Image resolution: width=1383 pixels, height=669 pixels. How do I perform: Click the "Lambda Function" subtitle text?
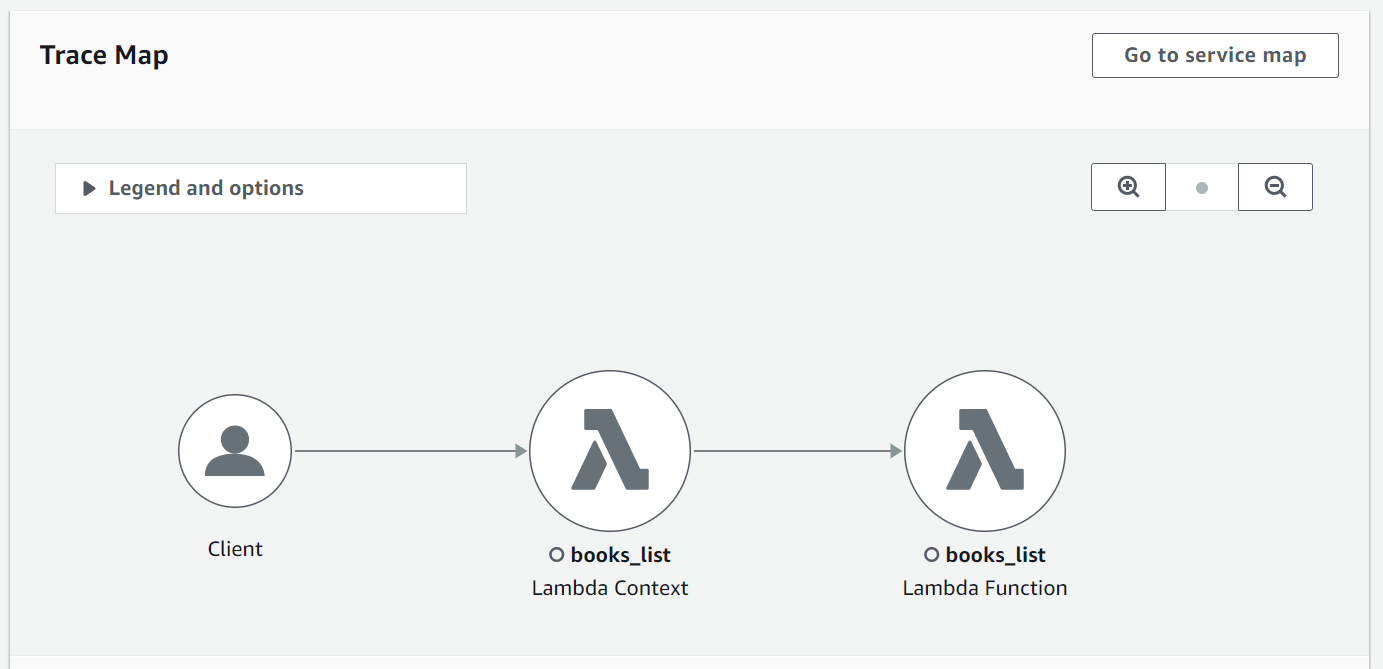coord(985,588)
